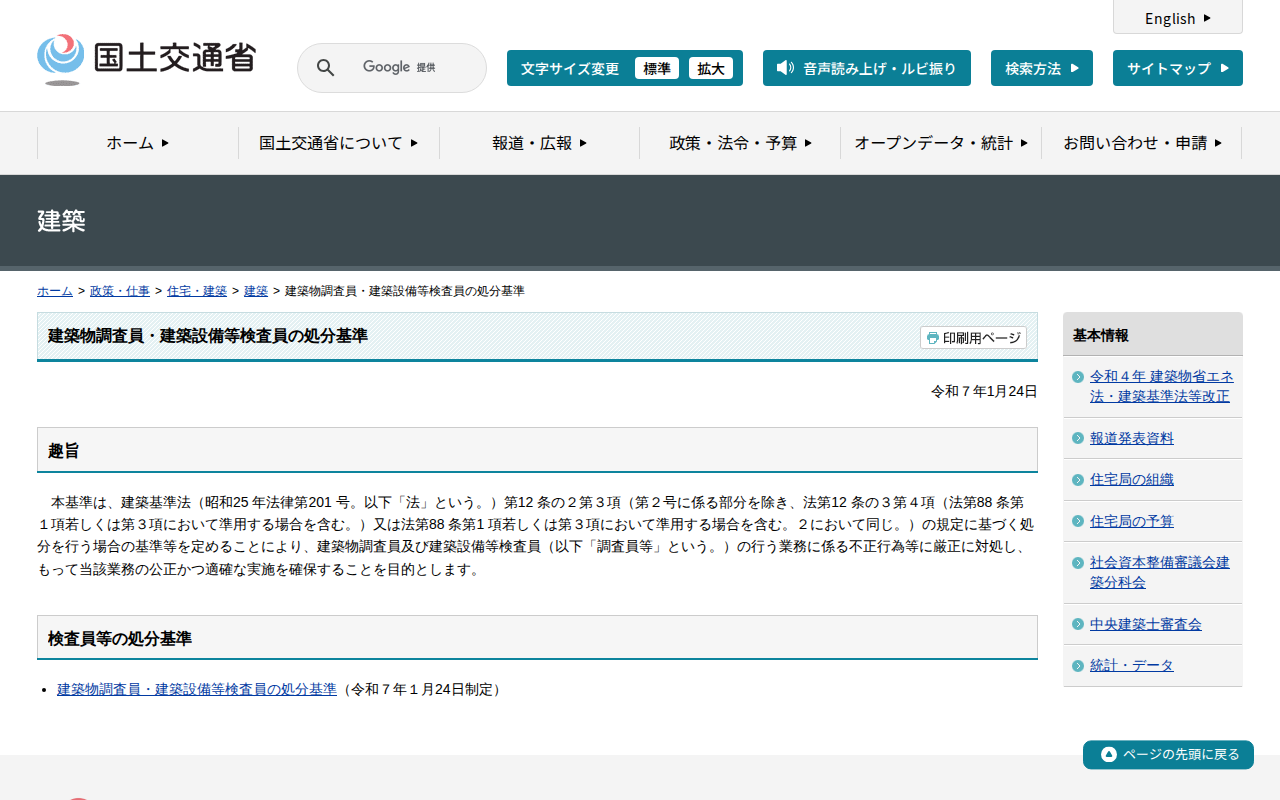Click the 文字サイズ変更 label
Image resolution: width=1280 pixels, height=800 pixels.
[x=570, y=68]
